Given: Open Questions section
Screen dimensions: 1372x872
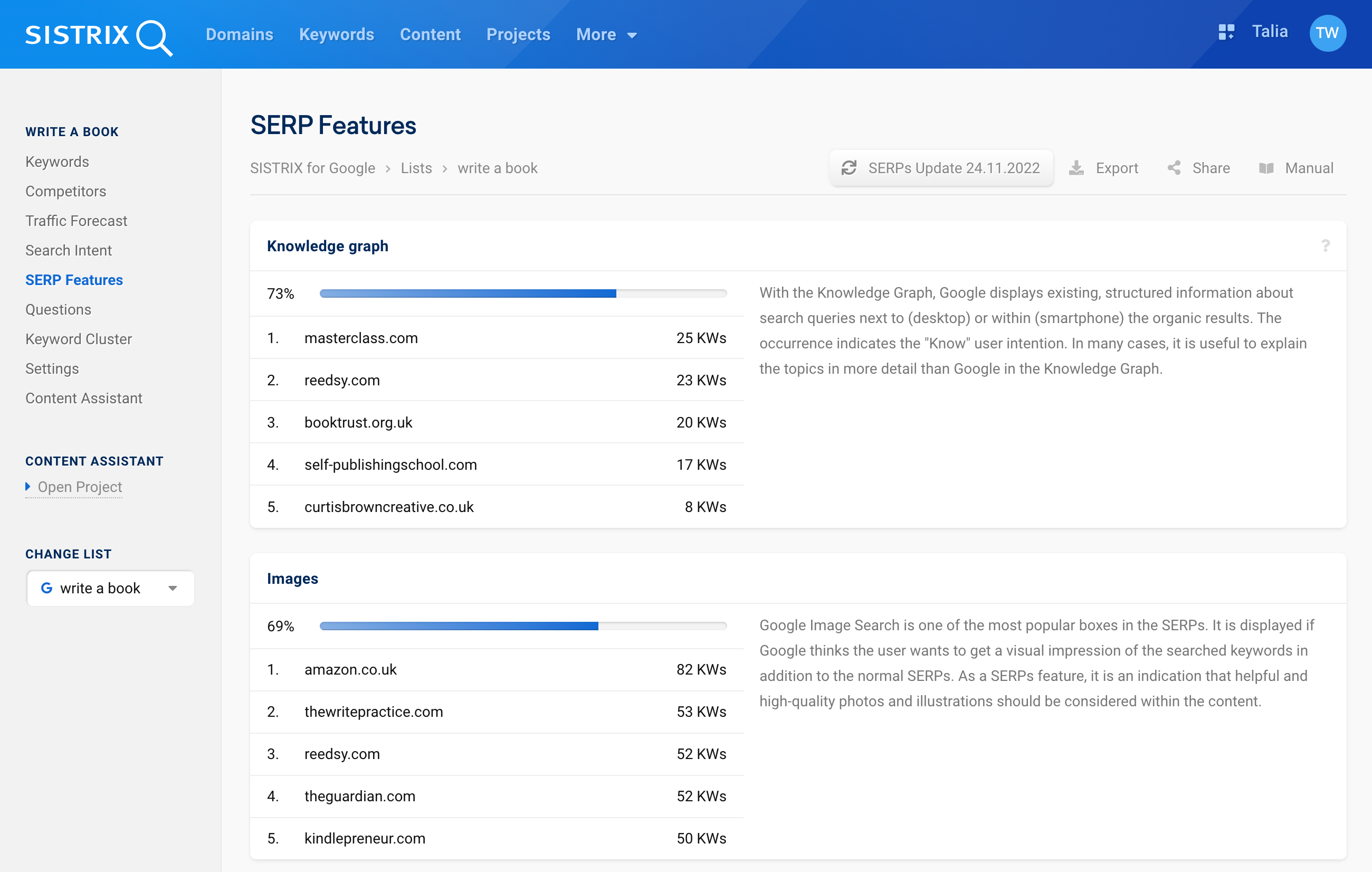Looking at the screenshot, I should point(58,310).
